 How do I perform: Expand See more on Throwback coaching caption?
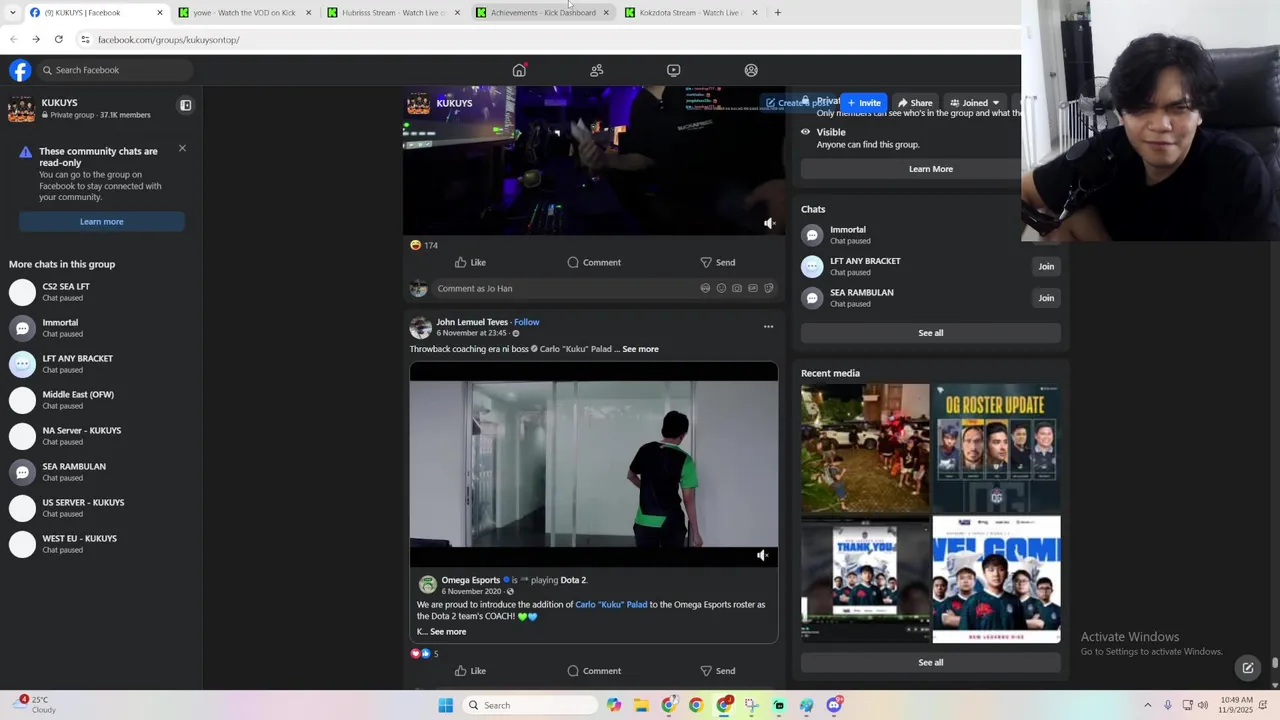[640, 349]
